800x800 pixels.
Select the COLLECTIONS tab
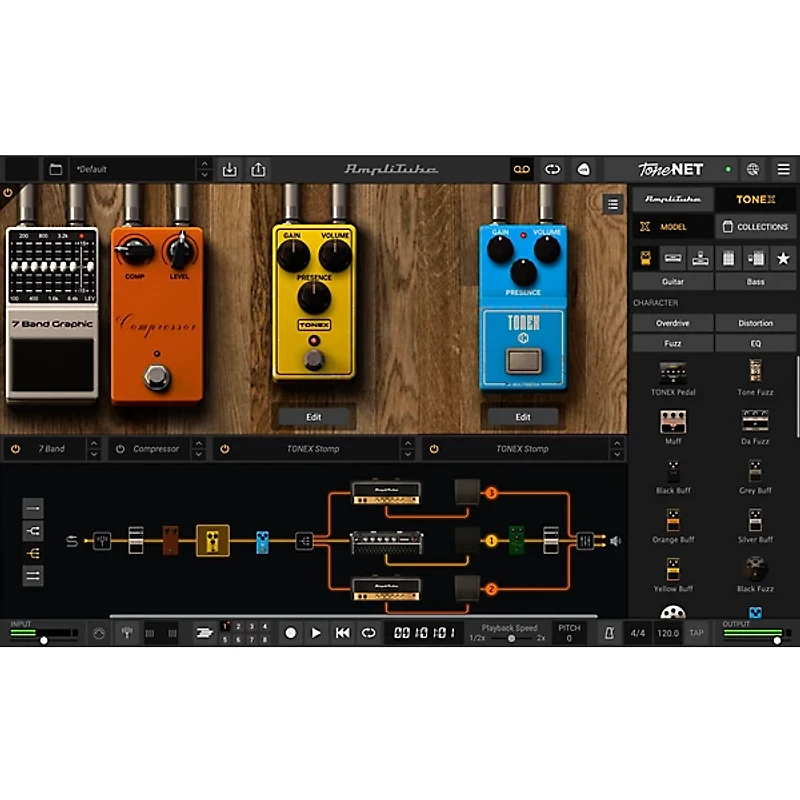[756, 227]
